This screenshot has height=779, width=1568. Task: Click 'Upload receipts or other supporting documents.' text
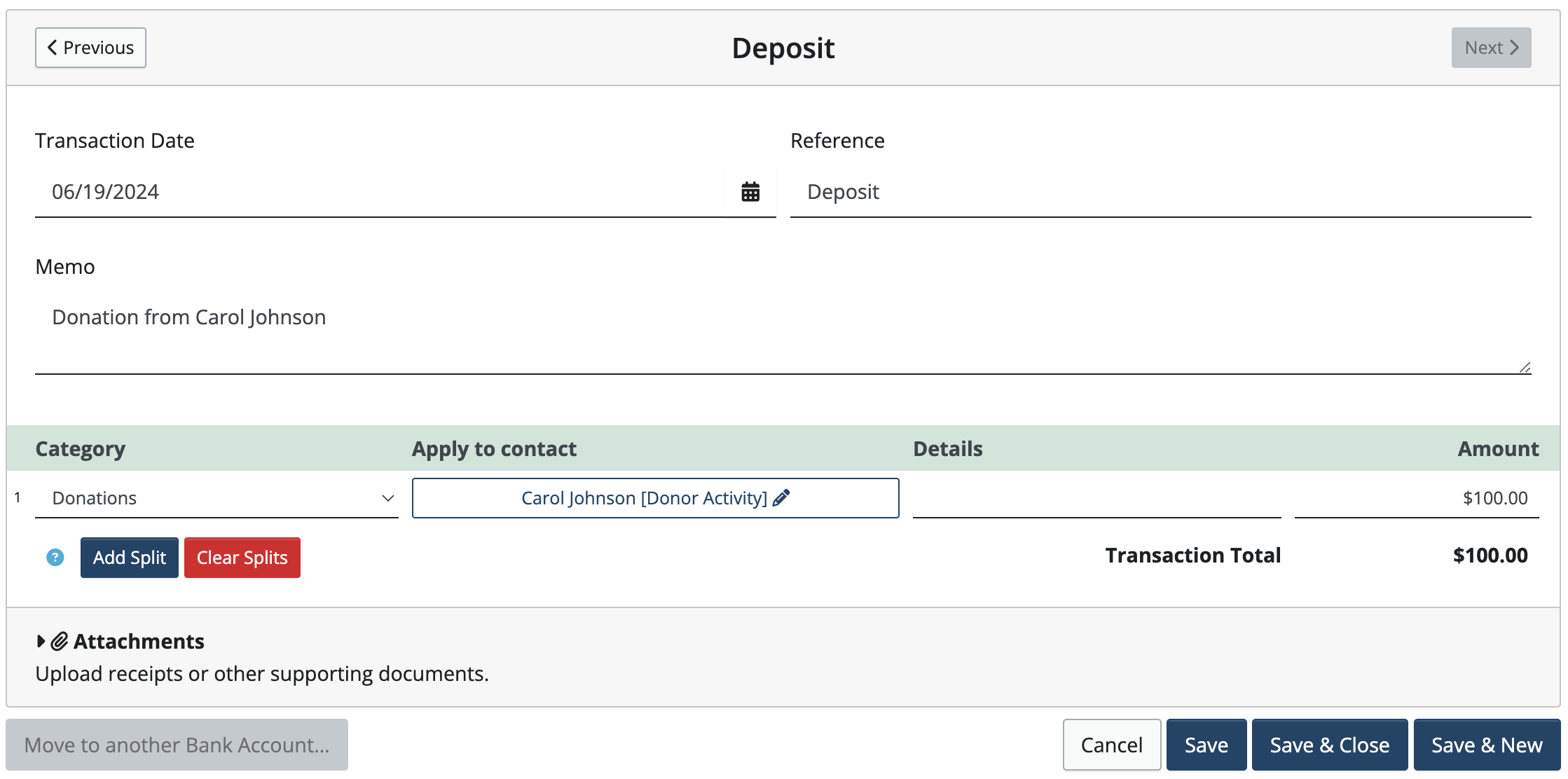pyautogui.click(x=262, y=674)
